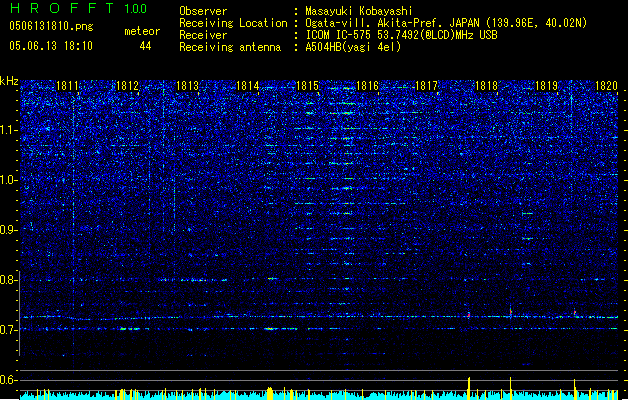Click the 1820 time marker
Screen dimensions: 629x400
pos(606,86)
